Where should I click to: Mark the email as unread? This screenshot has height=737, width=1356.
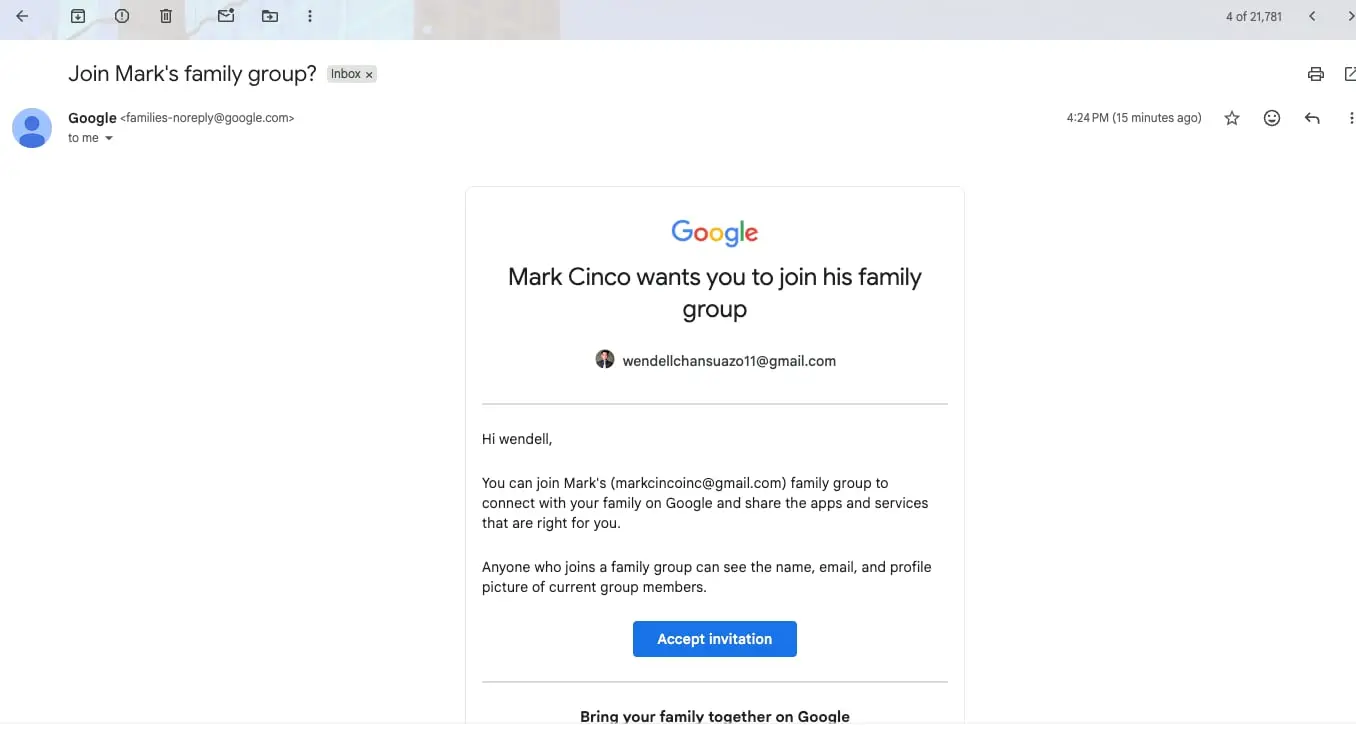226,16
